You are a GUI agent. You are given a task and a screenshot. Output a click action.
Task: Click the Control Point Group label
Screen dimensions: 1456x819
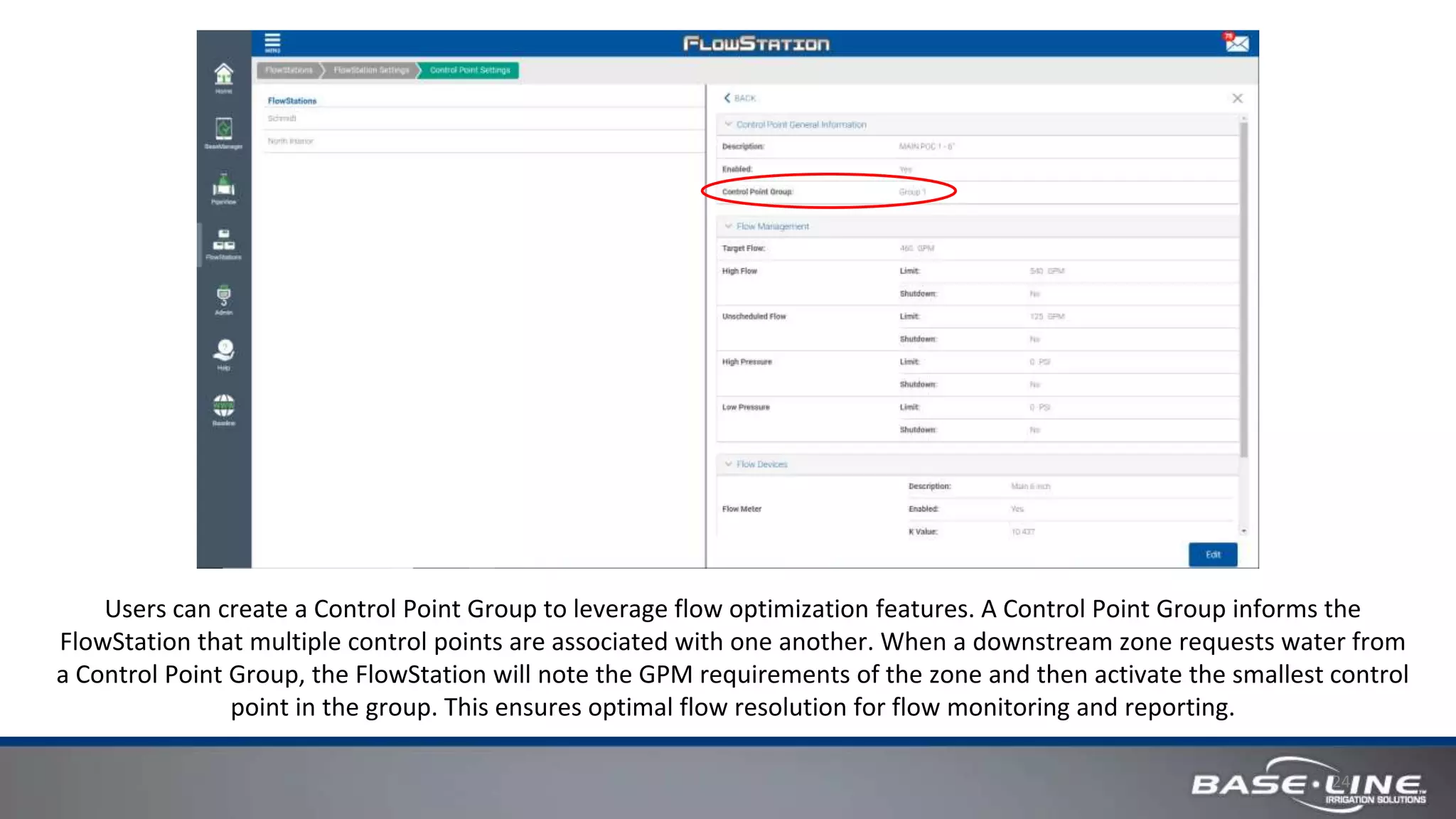757,192
